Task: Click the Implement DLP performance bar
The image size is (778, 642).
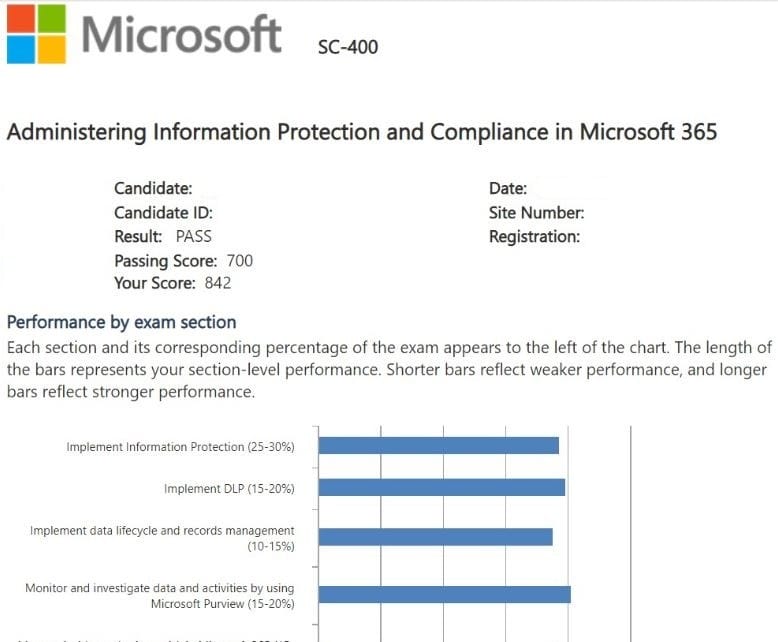Action: 441,487
